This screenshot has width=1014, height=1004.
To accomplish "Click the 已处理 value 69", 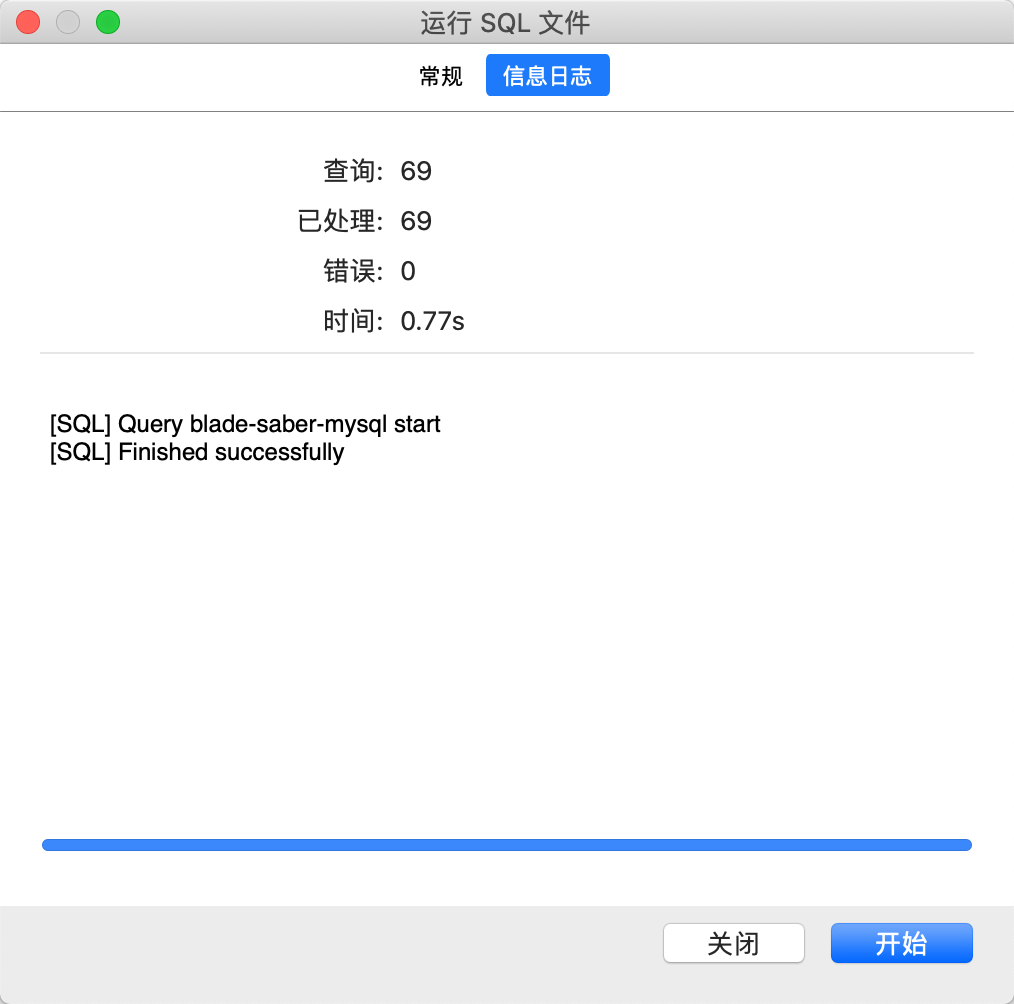I will pyautogui.click(x=416, y=221).
